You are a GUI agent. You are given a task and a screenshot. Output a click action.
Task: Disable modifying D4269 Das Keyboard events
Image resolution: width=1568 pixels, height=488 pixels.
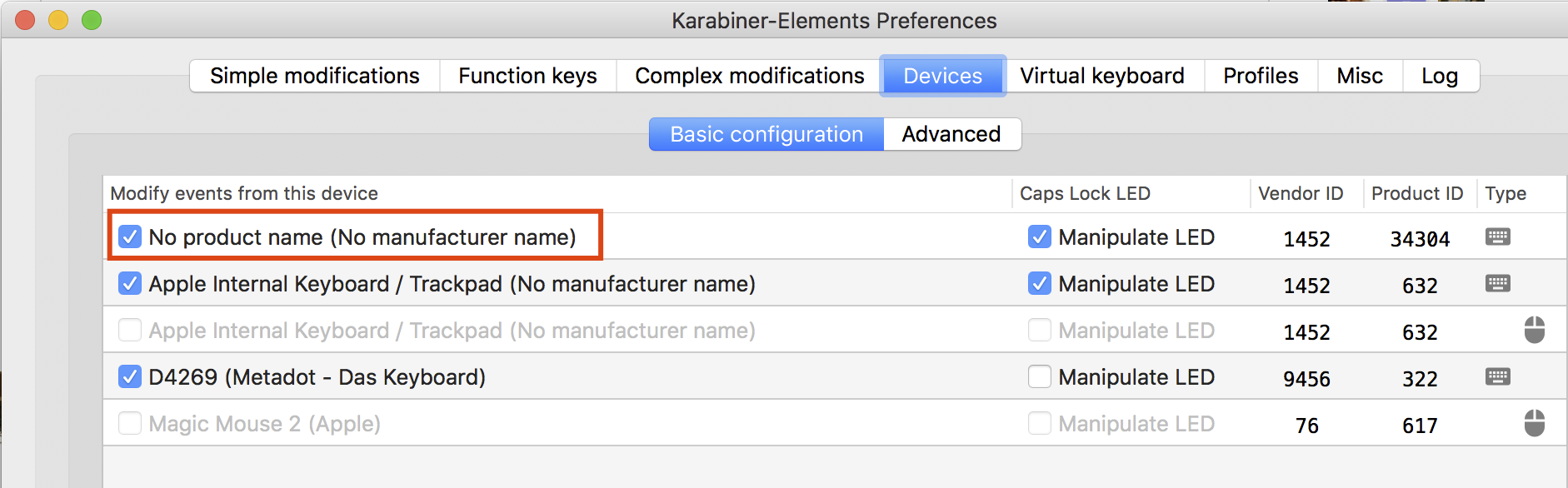point(130,377)
